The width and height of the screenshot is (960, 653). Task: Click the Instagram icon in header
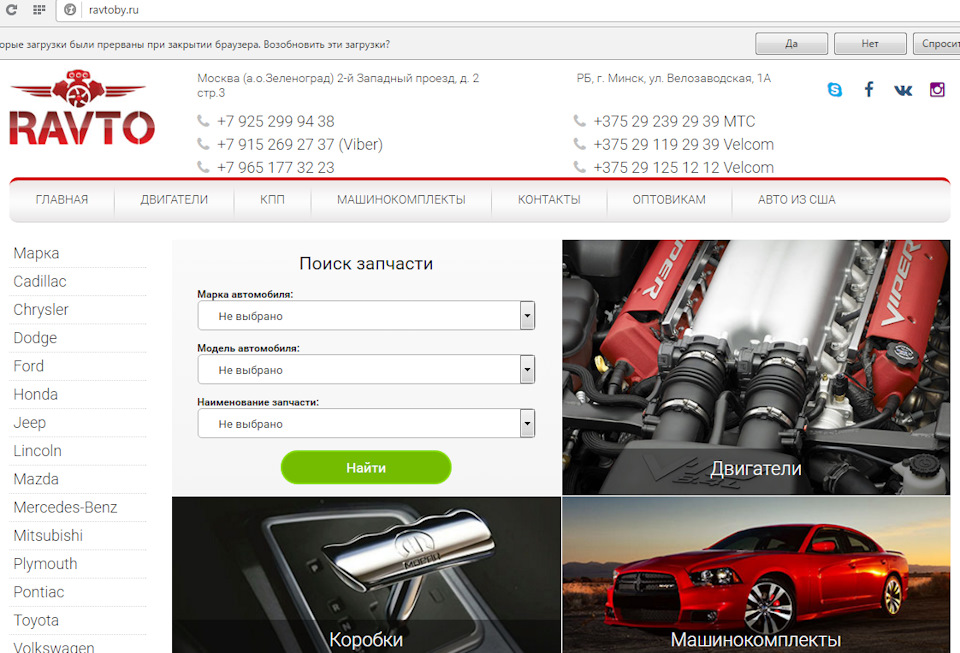click(937, 89)
